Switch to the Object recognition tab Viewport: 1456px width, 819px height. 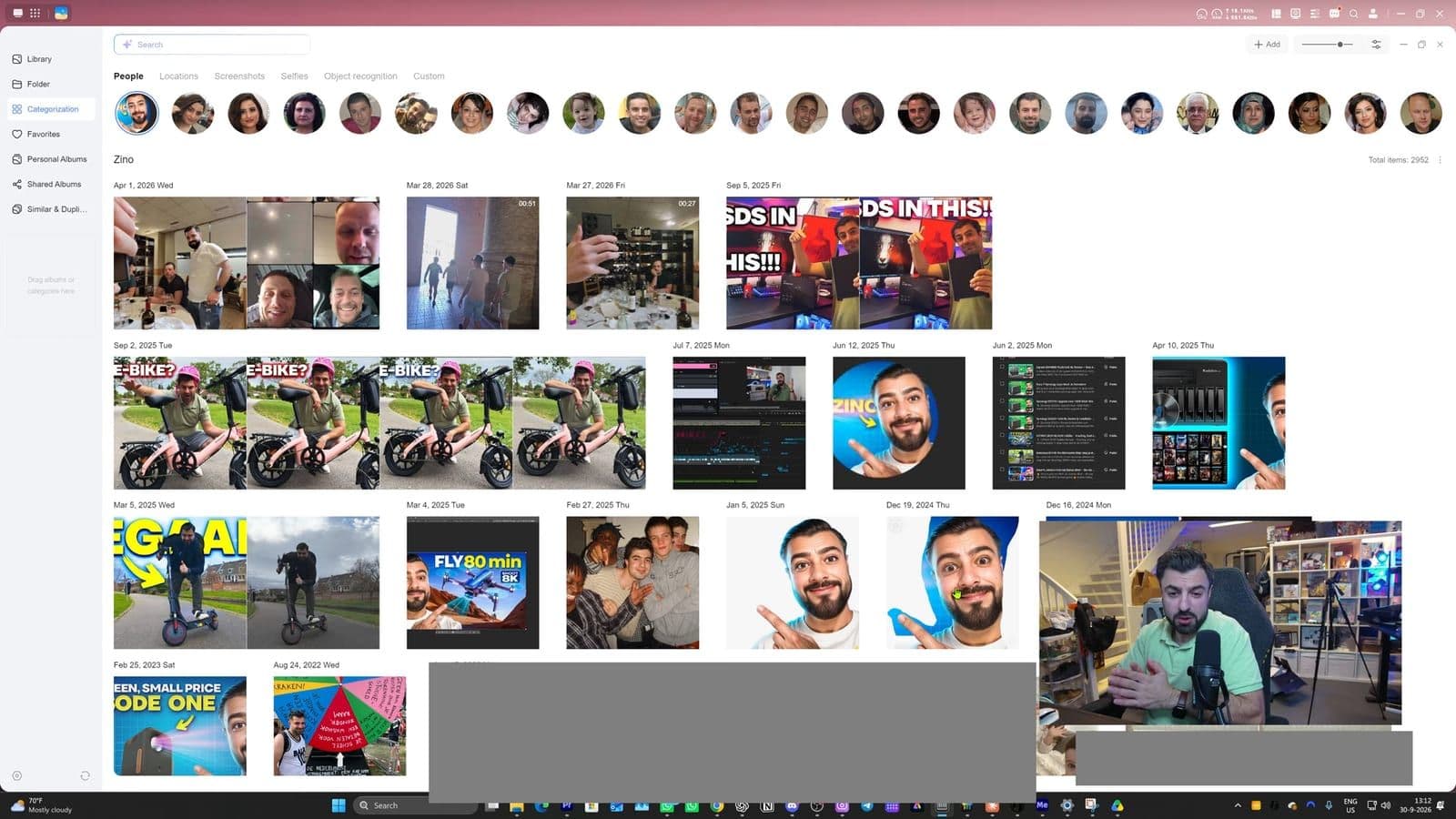(360, 76)
